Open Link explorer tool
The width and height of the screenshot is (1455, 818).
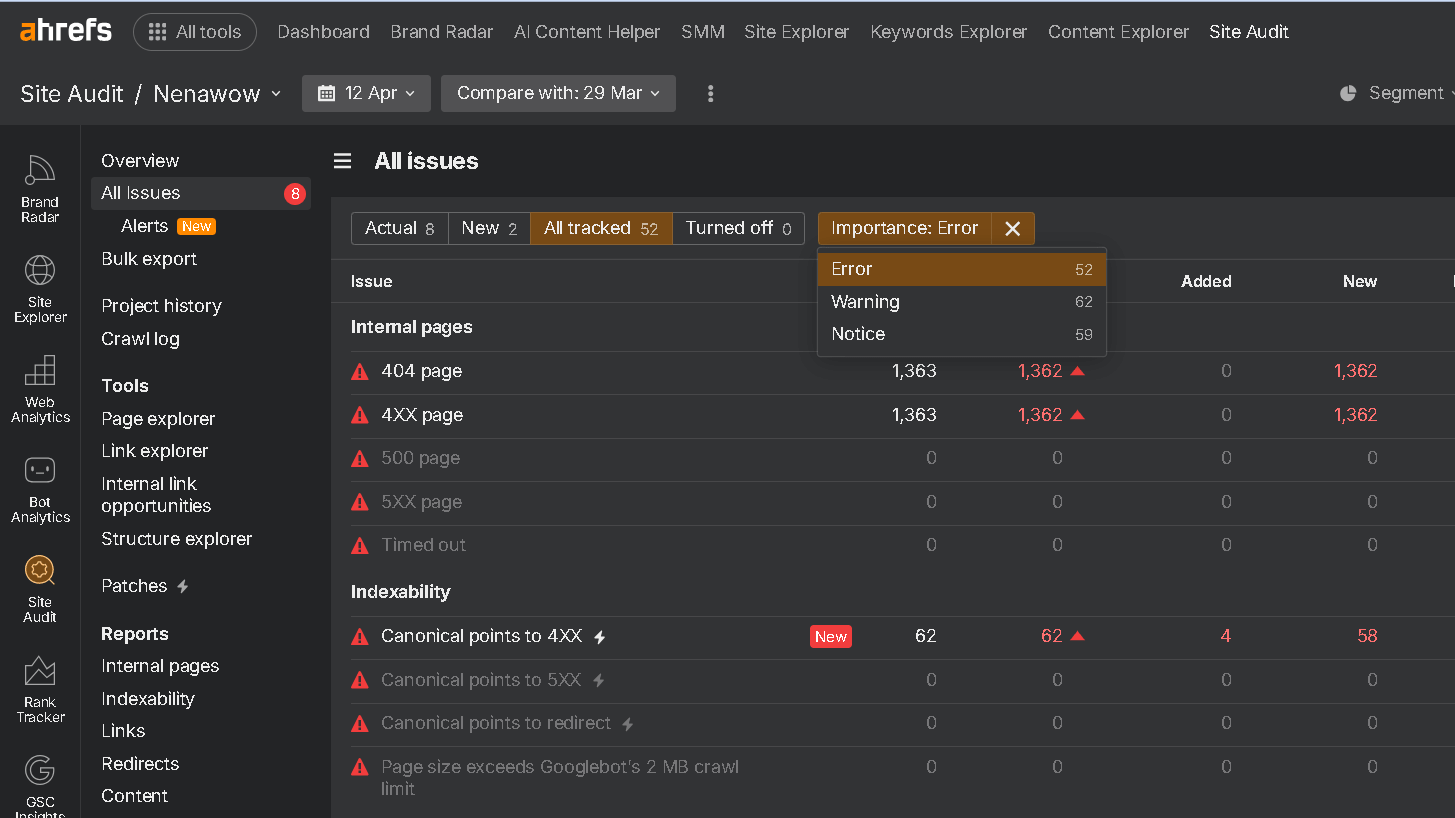(x=154, y=451)
